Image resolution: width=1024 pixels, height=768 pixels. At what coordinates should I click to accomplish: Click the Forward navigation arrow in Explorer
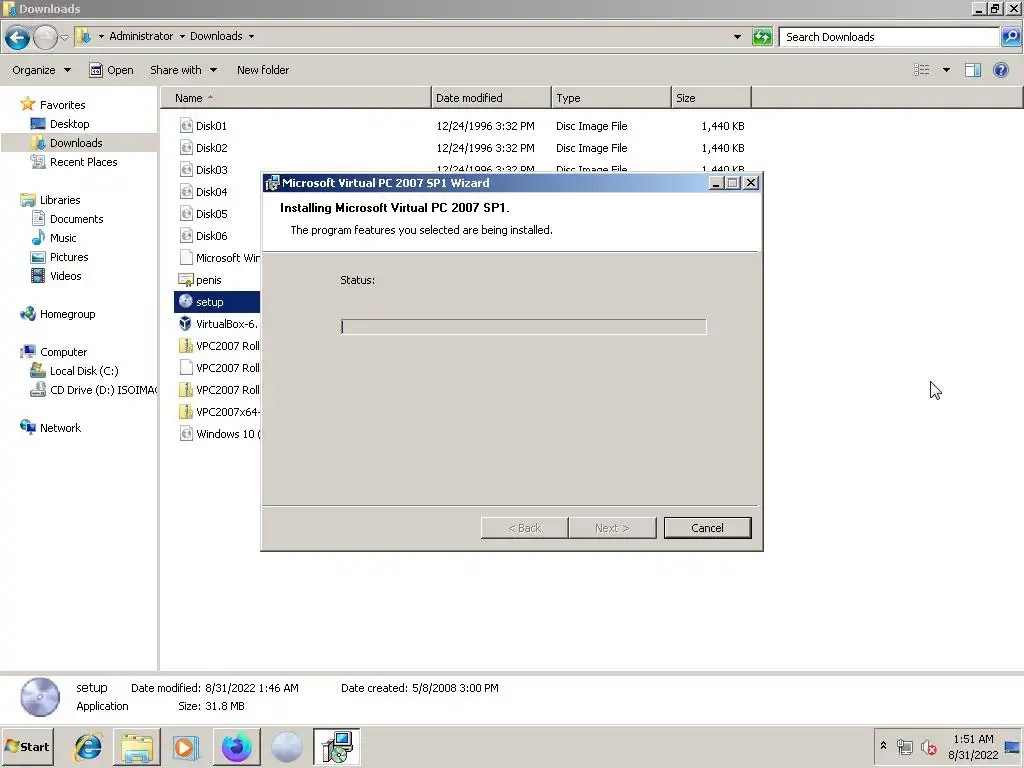coord(45,38)
